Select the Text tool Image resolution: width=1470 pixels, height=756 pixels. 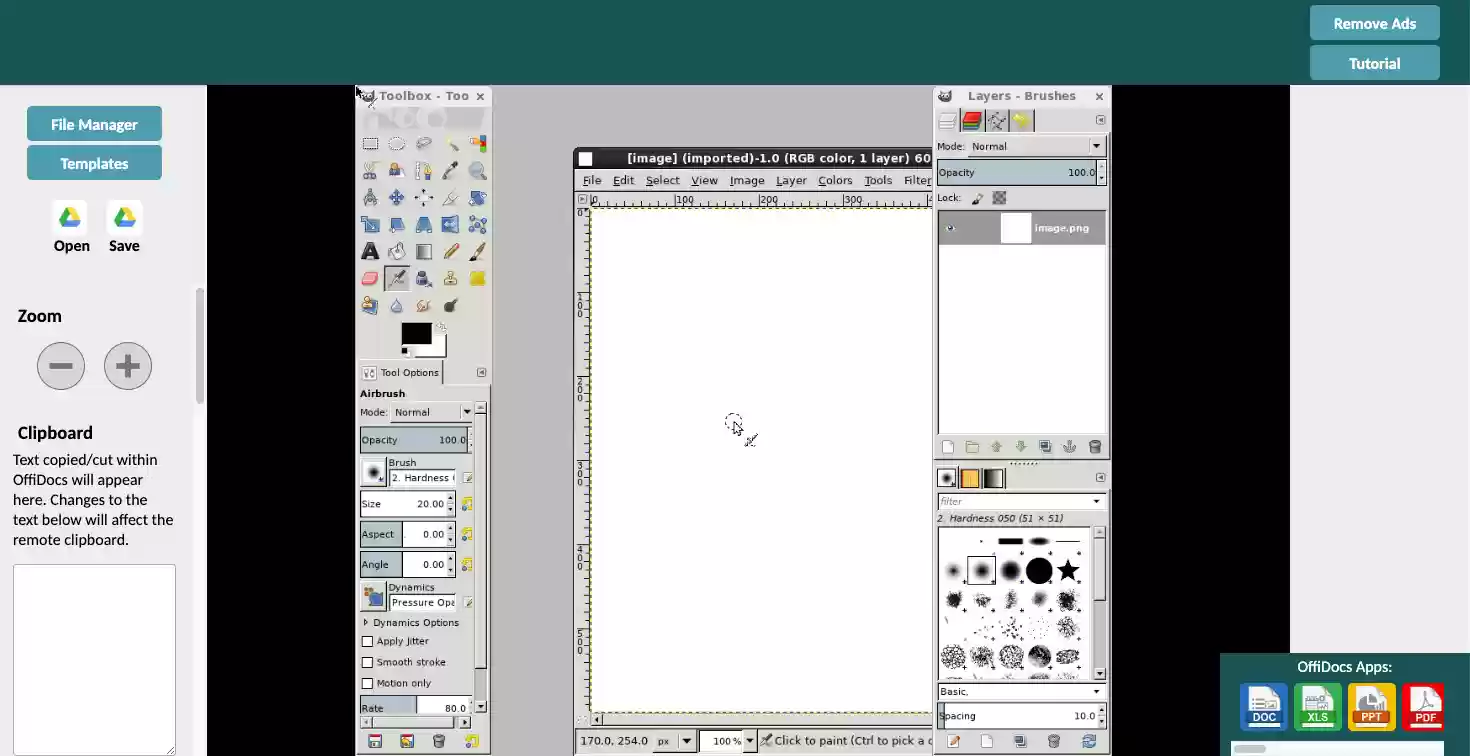click(x=370, y=251)
